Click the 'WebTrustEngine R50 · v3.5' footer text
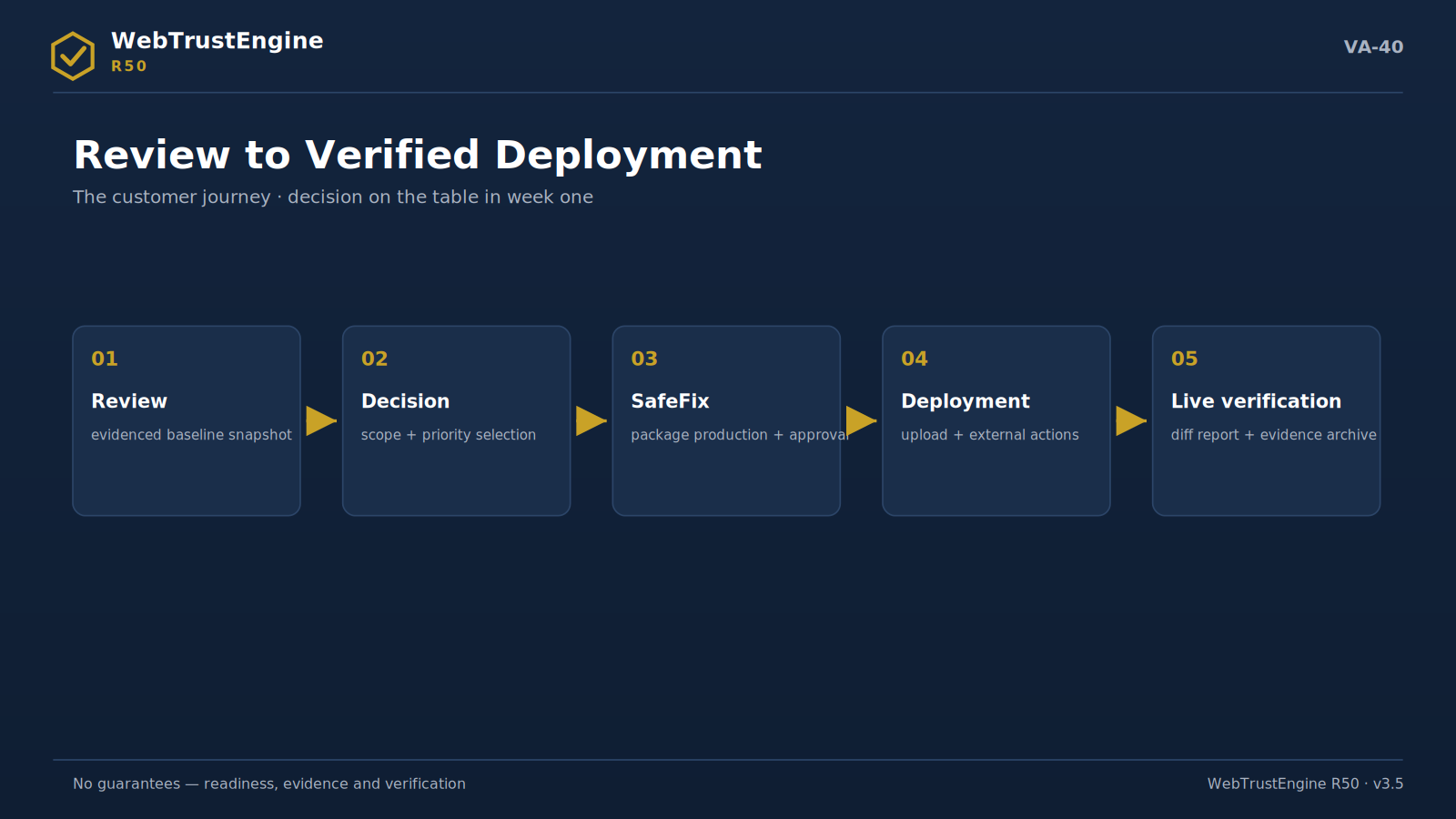Image resolution: width=1456 pixels, height=819 pixels. click(1306, 784)
